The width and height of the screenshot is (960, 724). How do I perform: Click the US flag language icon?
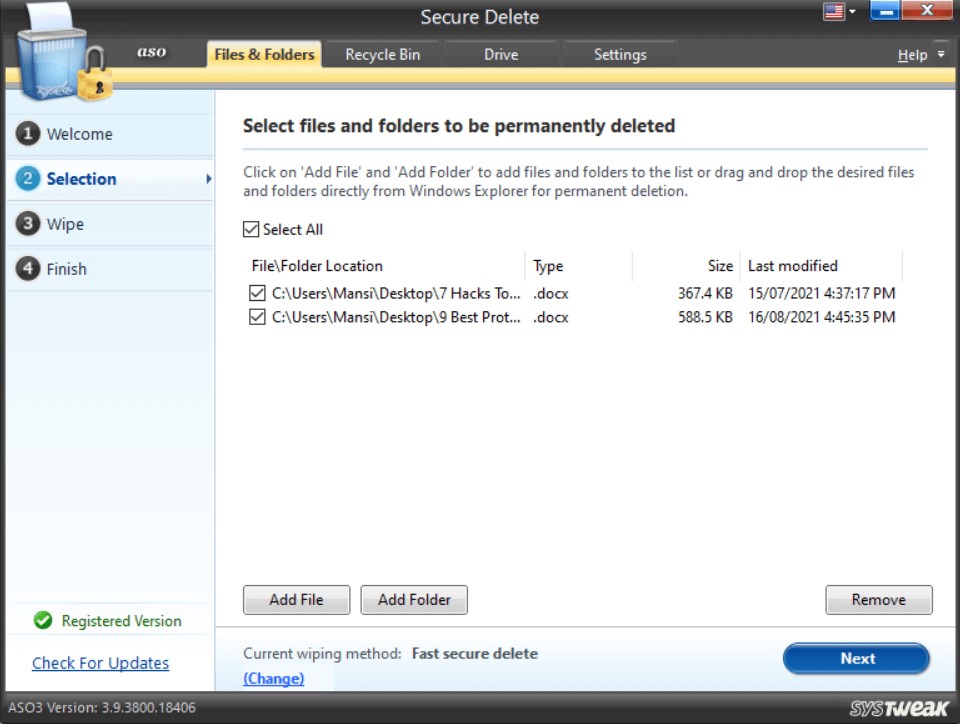(832, 12)
